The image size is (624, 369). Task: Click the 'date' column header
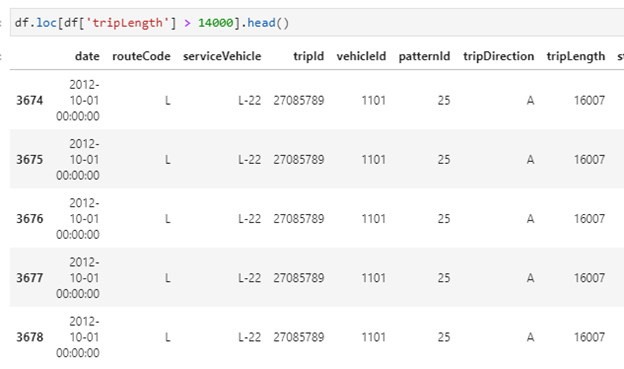coord(87,57)
